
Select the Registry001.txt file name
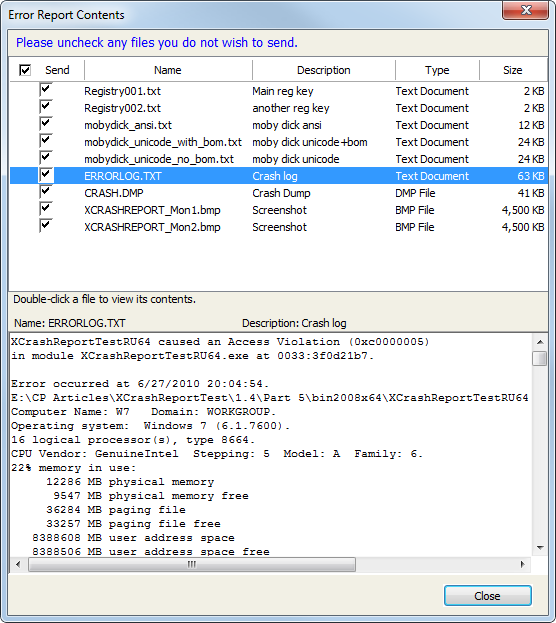click(122, 91)
